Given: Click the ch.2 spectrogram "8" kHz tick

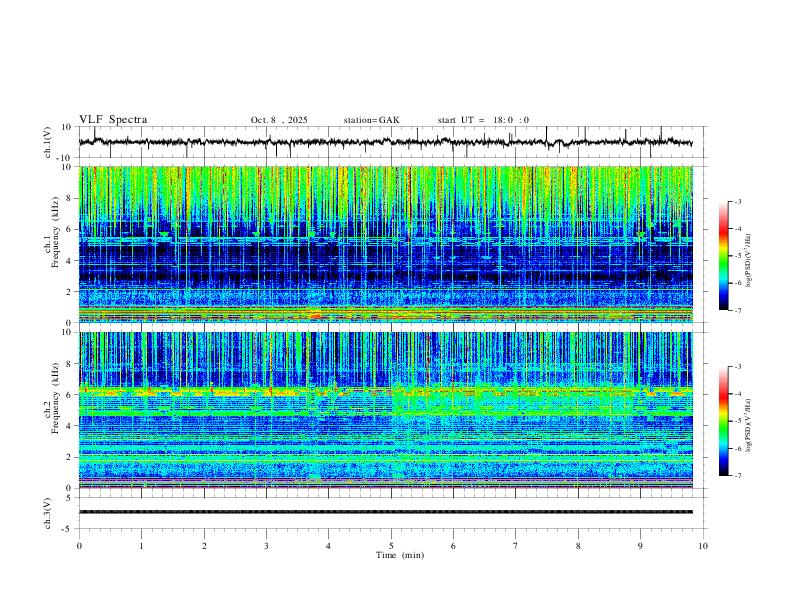Looking at the screenshot, I should click(x=70, y=364).
